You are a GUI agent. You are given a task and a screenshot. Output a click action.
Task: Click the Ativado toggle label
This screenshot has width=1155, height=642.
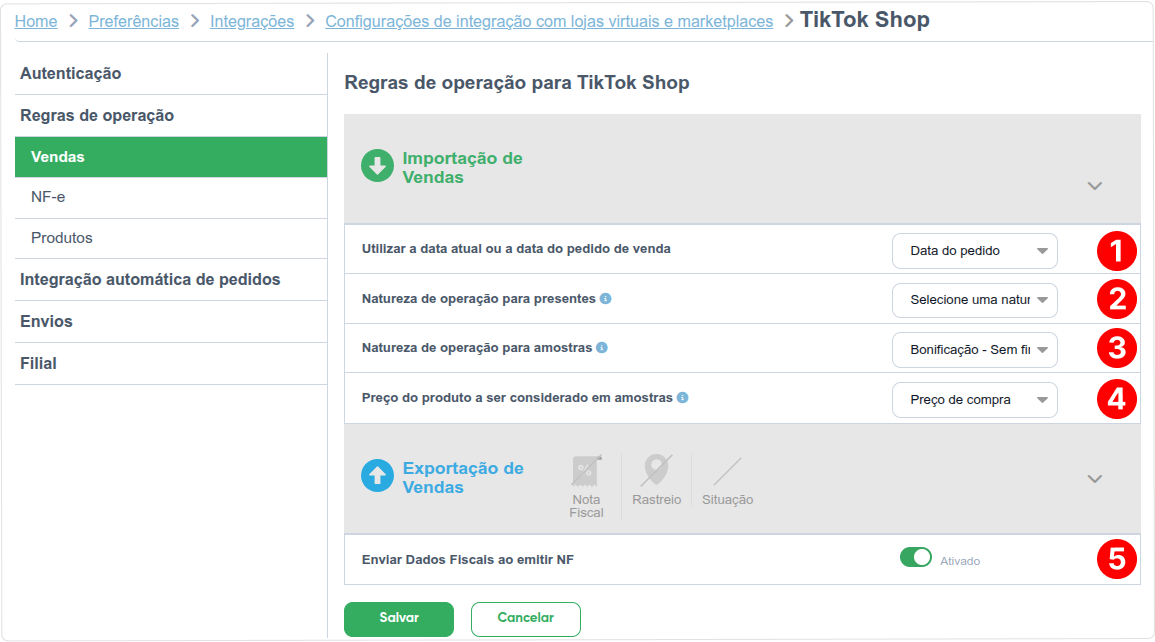tap(960, 561)
